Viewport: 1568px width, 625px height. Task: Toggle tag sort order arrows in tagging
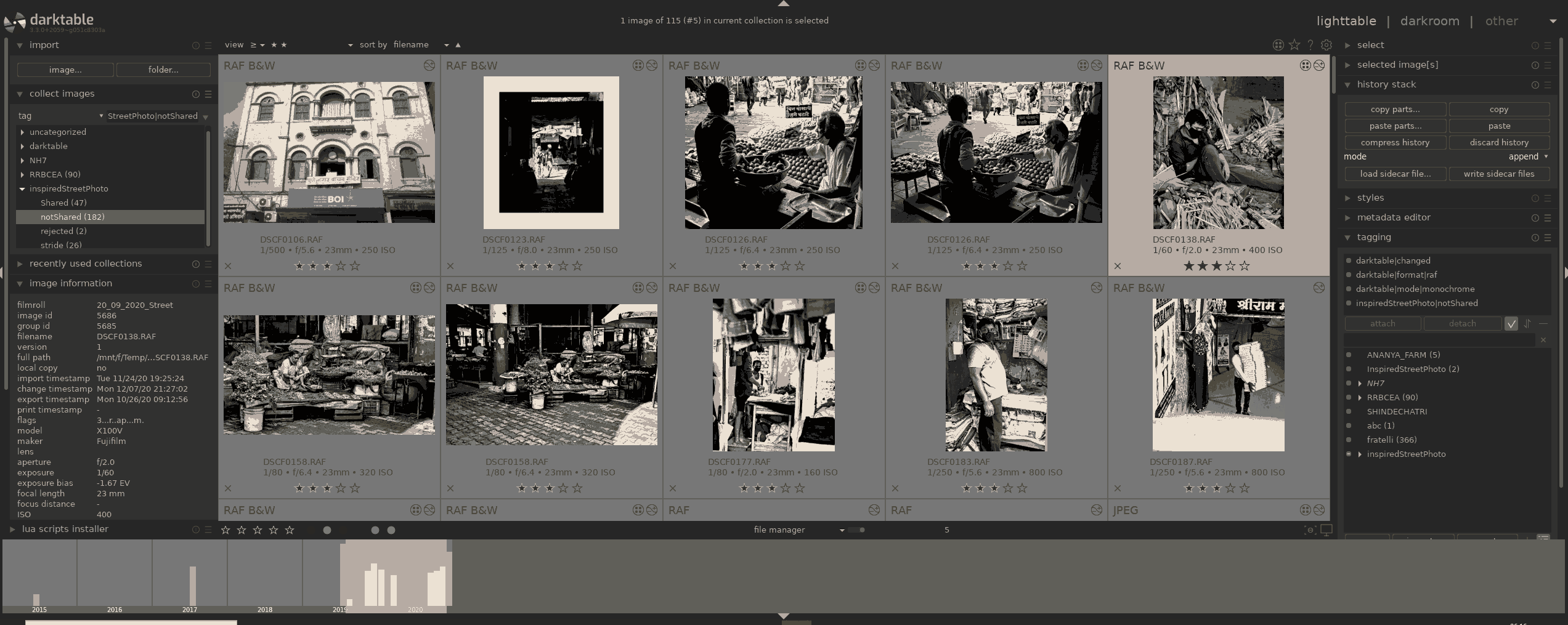(1527, 324)
